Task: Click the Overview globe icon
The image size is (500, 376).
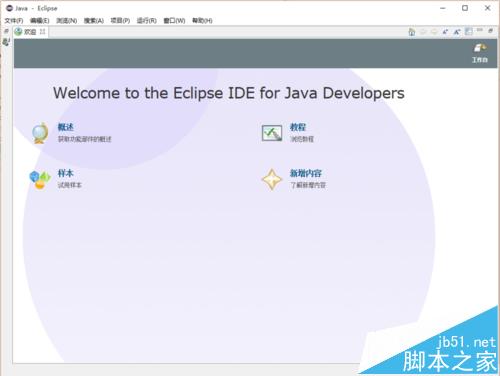Action: click(x=40, y=133)
